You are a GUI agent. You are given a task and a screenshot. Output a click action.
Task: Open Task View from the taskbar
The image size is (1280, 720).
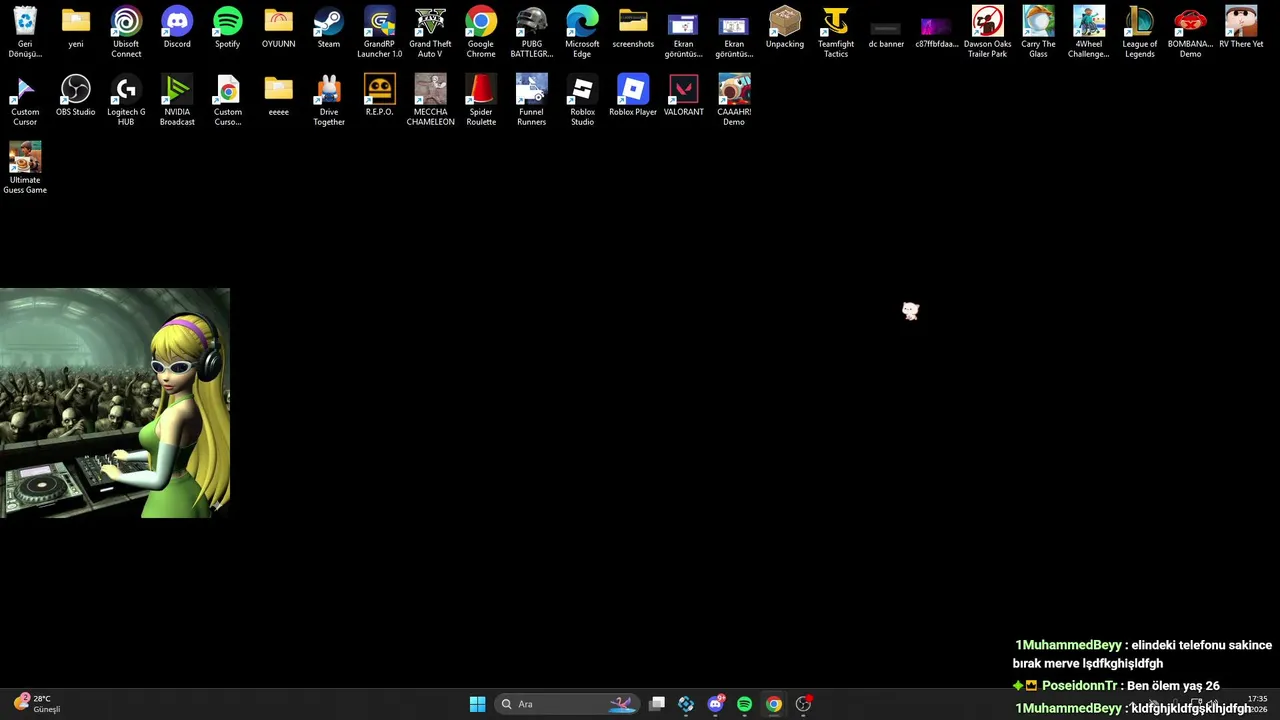tap(657, 704)
